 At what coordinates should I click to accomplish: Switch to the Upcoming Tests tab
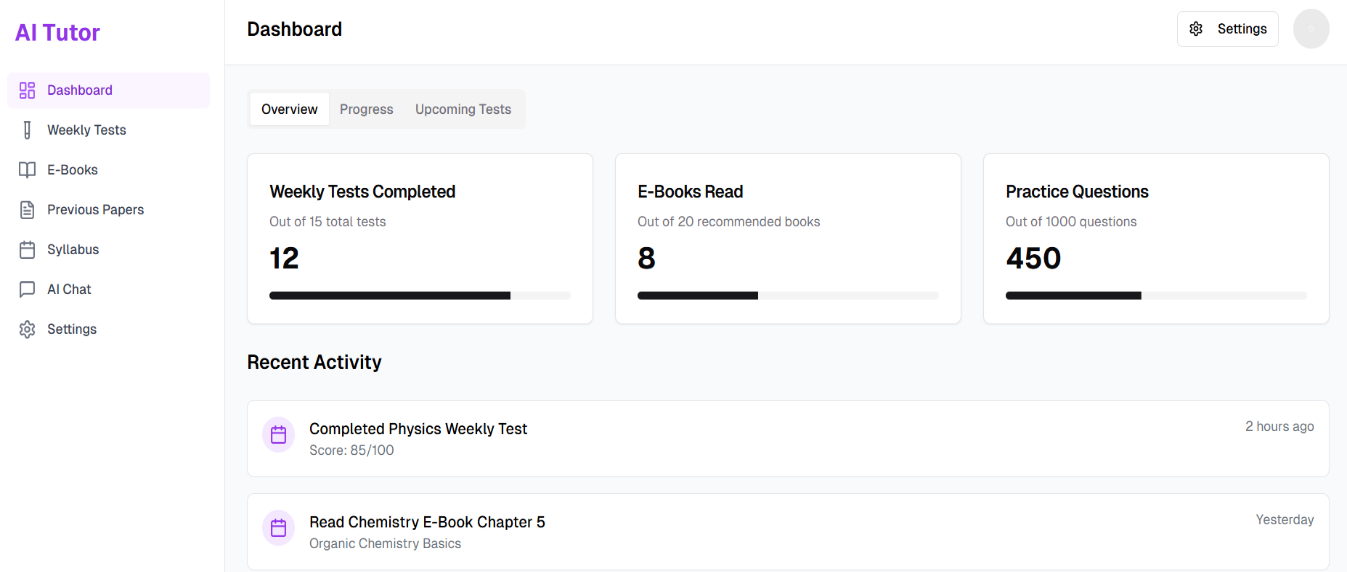(x=463, y=109)
